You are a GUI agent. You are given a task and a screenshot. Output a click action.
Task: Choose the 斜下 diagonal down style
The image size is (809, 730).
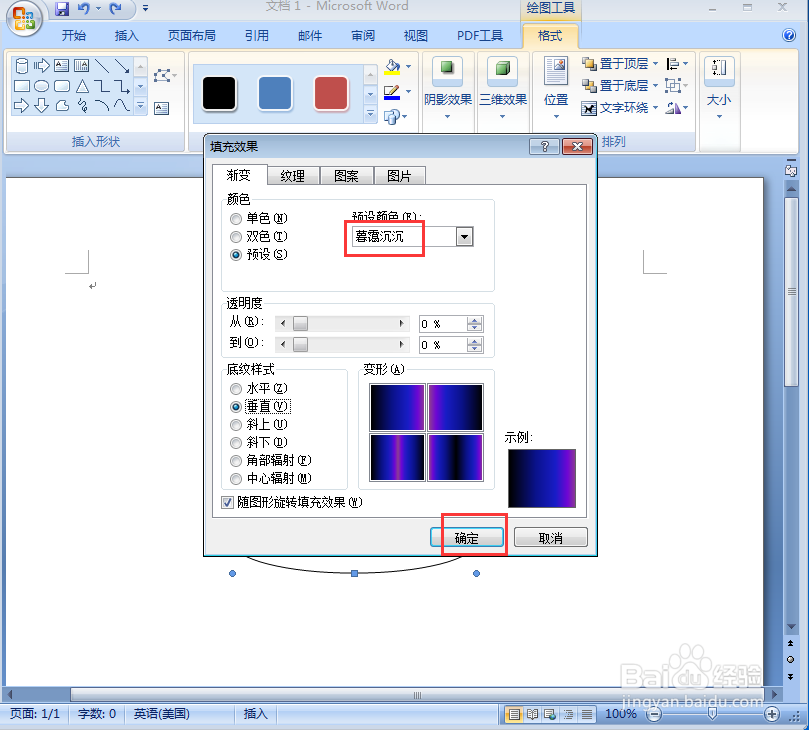coord(236,443)
